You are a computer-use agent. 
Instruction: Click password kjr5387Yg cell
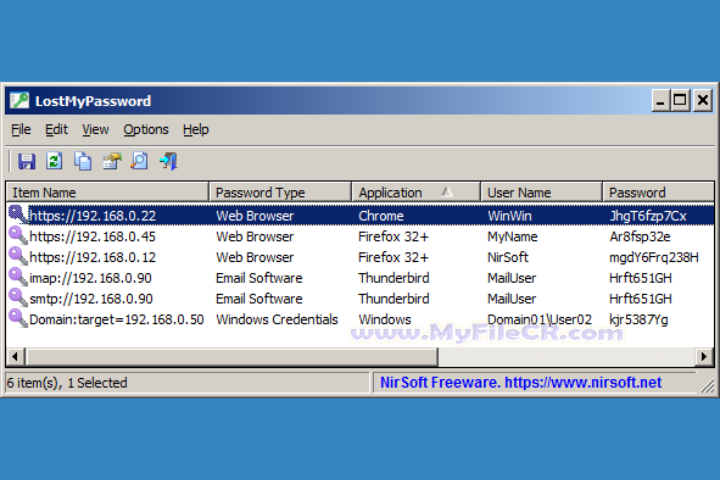pyautogui.click(x=638, y=319)
